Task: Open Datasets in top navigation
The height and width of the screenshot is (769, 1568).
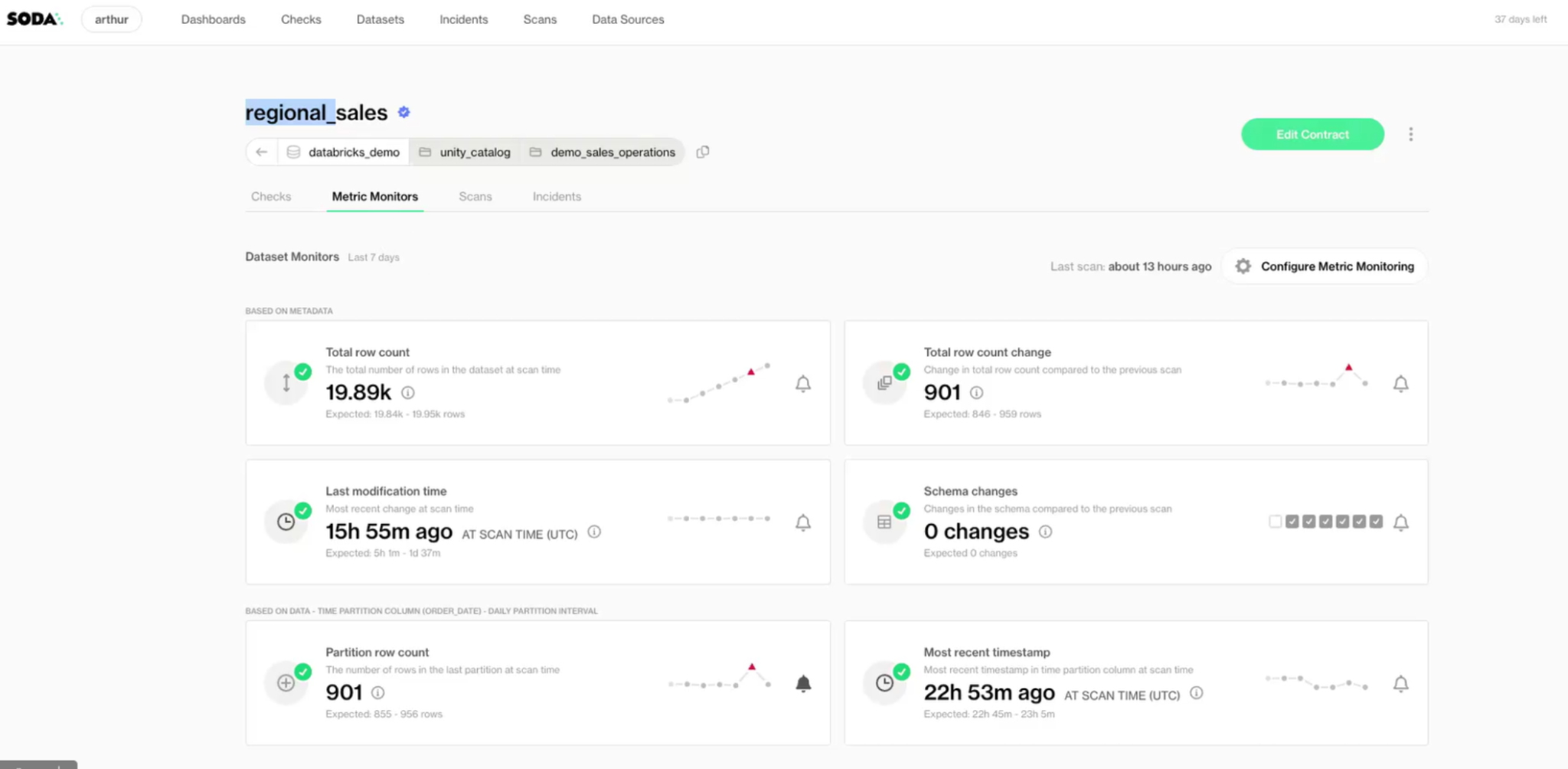Action: 381,19
